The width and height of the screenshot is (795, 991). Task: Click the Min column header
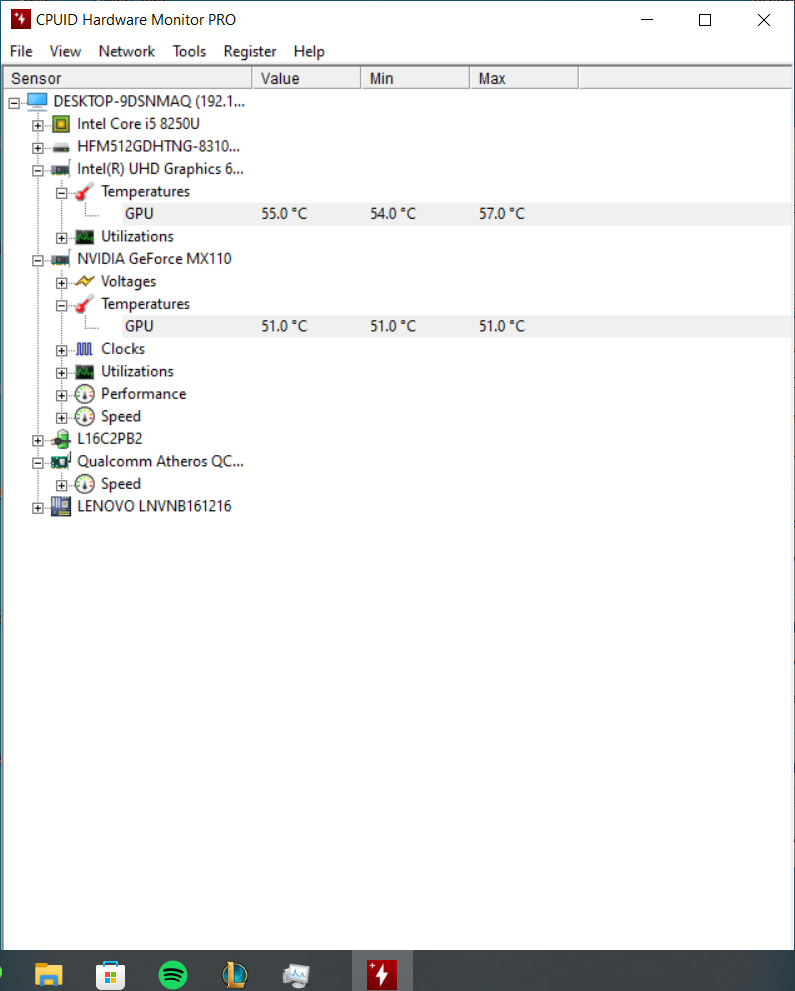(x=415, y=78)
